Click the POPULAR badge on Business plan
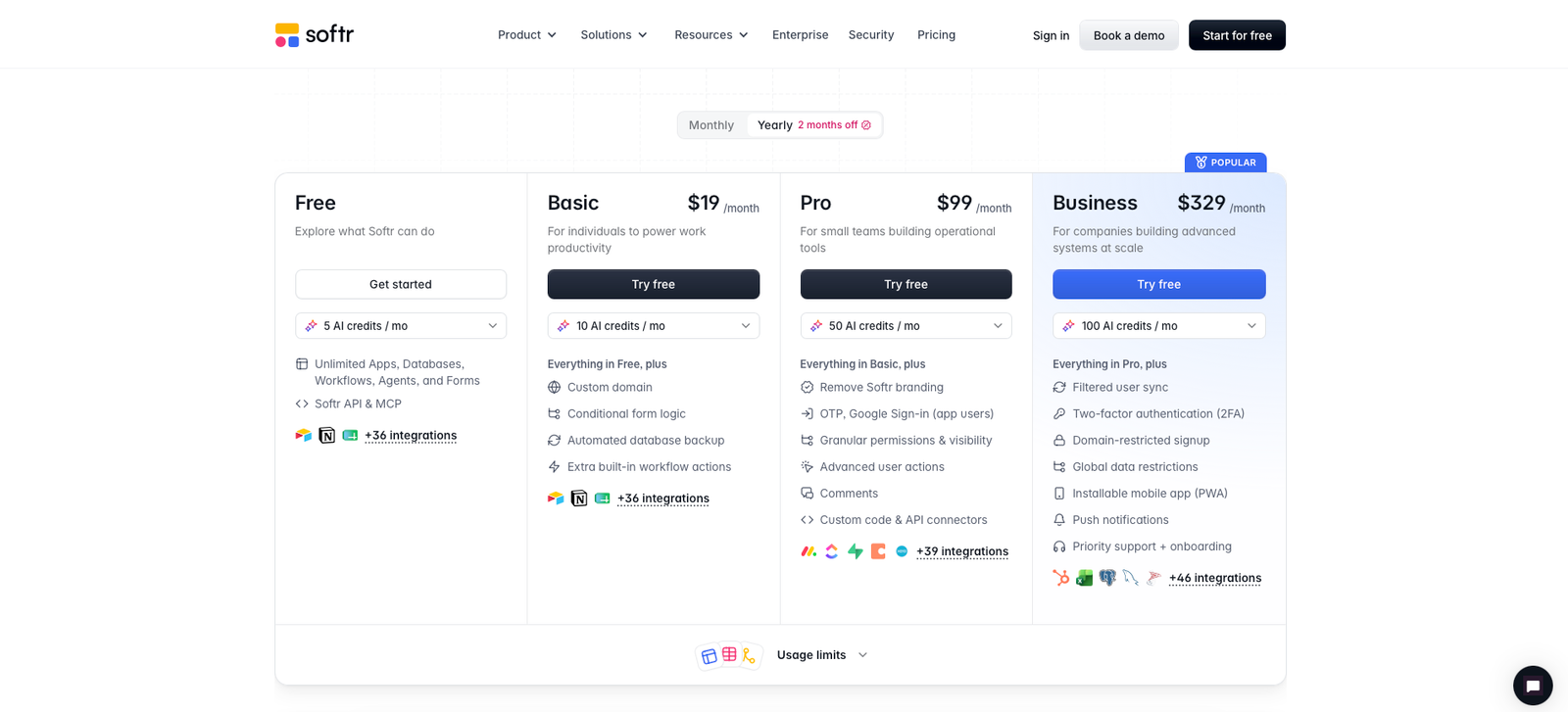The width and height of the screenshot is (1568, 712). tap(1225, 163)
